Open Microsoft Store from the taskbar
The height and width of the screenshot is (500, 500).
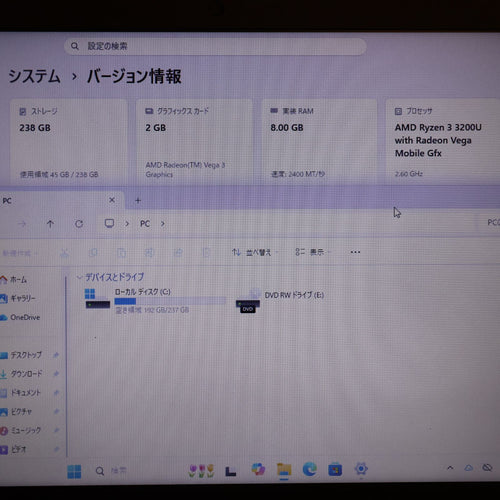[335, 470]
